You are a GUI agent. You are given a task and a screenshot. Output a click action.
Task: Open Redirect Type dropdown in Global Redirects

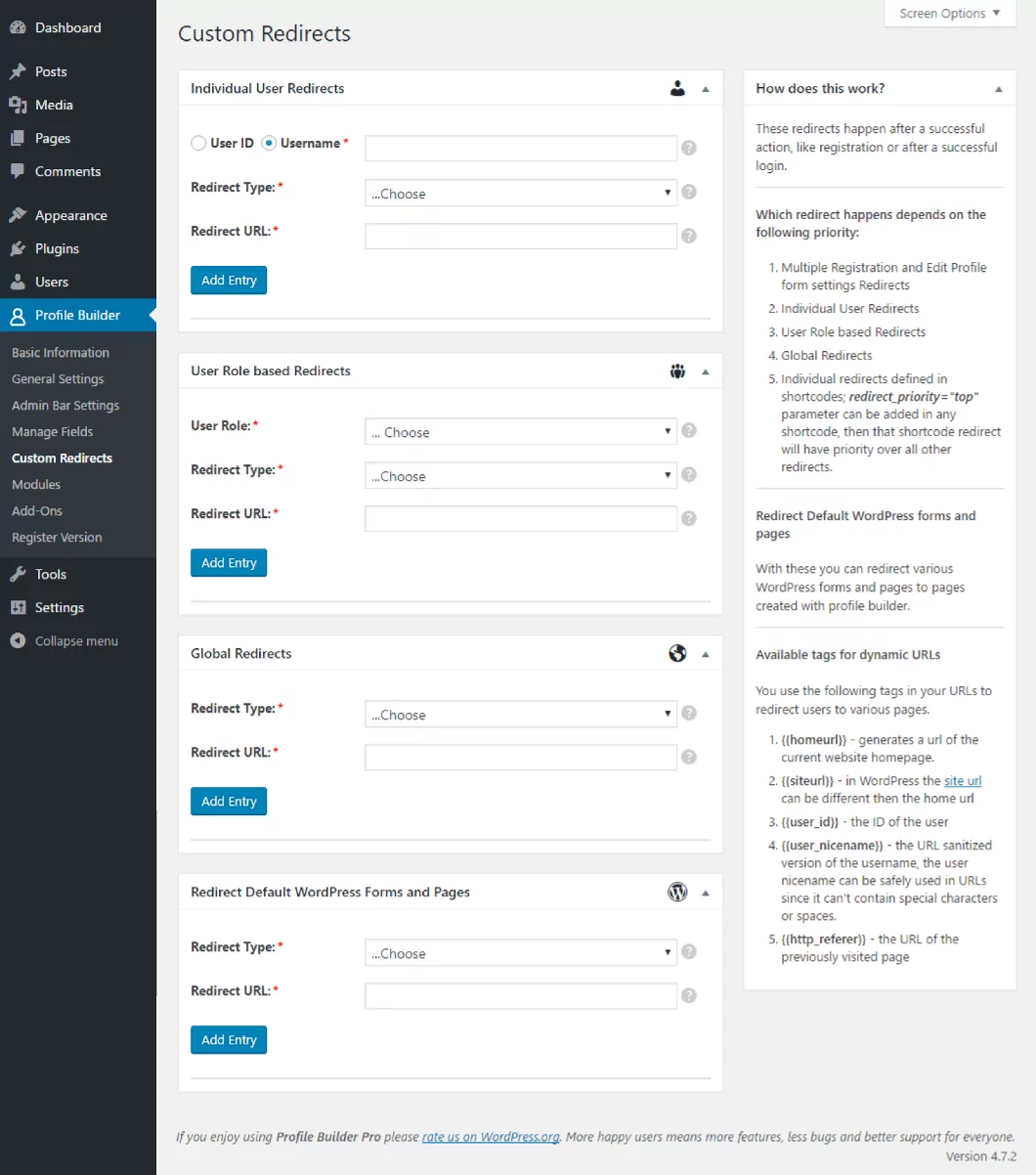pyautogui.click(x=521, y=714)
